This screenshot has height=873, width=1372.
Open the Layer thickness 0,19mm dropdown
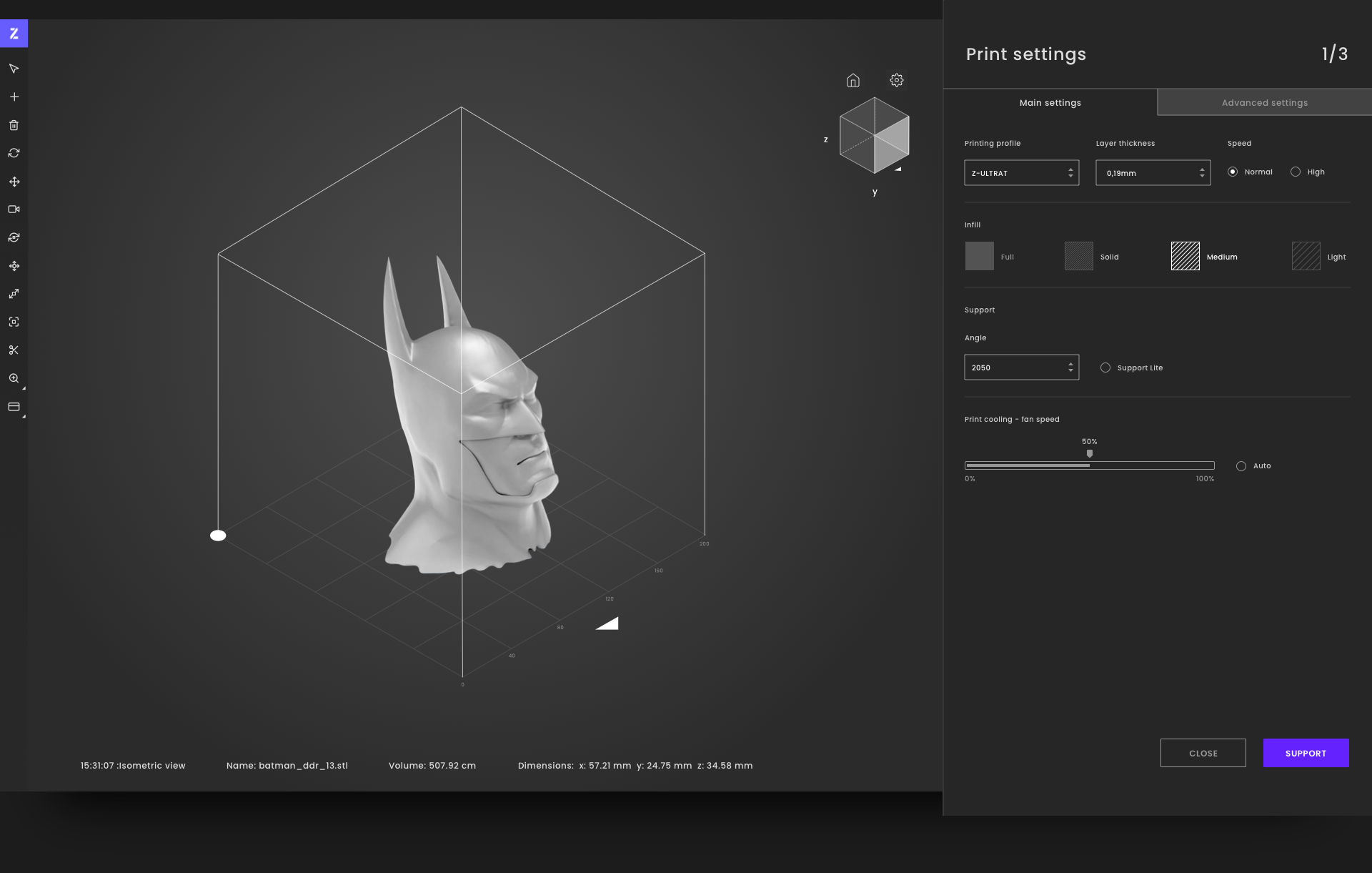coord(1153,173)
